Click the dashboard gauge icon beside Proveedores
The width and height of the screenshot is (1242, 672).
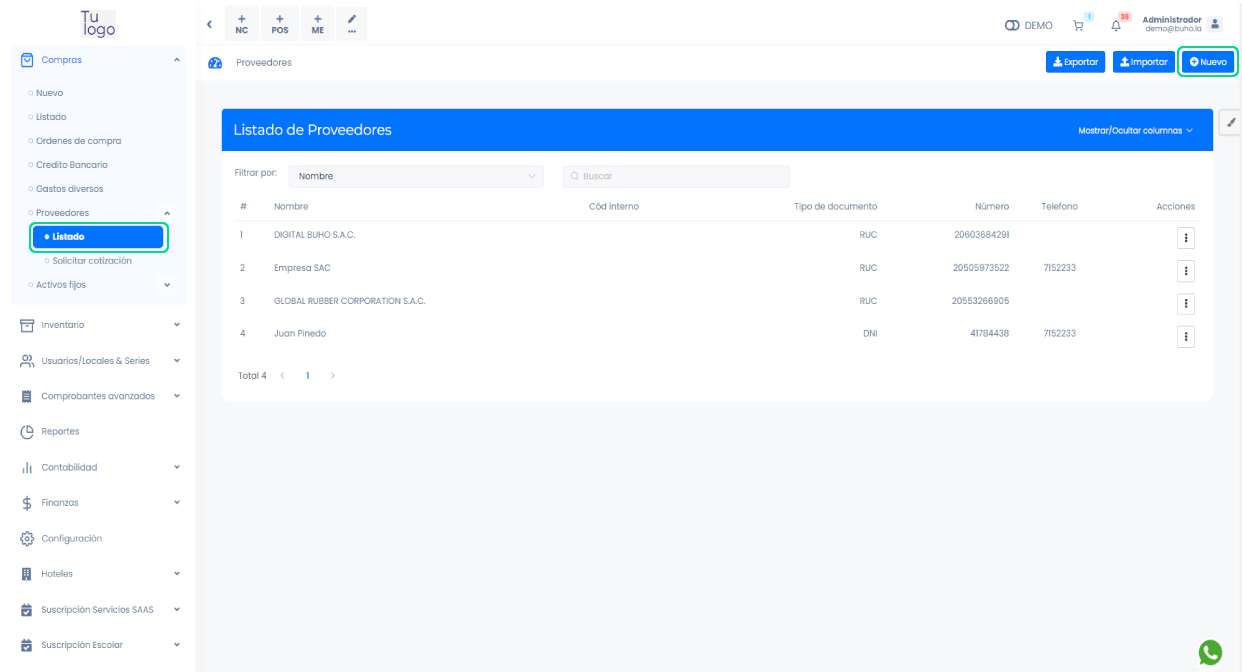click(x=214, y=63)
